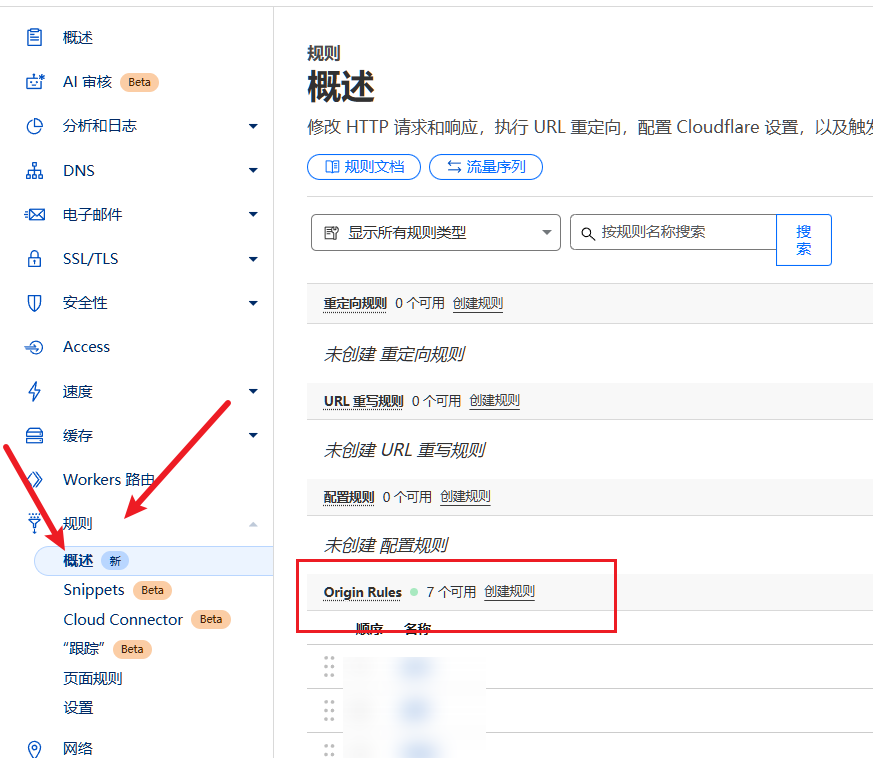Click the AI 审核 robot icon

point(35,82)
